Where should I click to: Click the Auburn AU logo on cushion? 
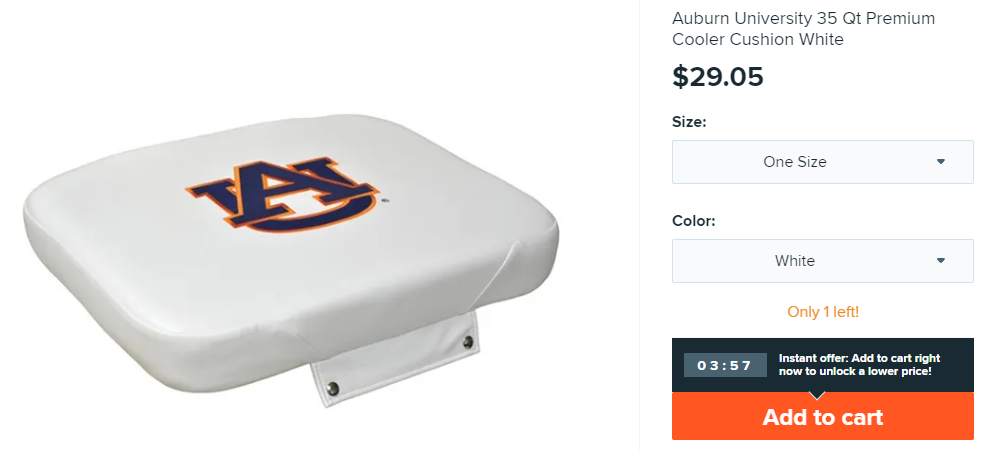pos(284,194)
